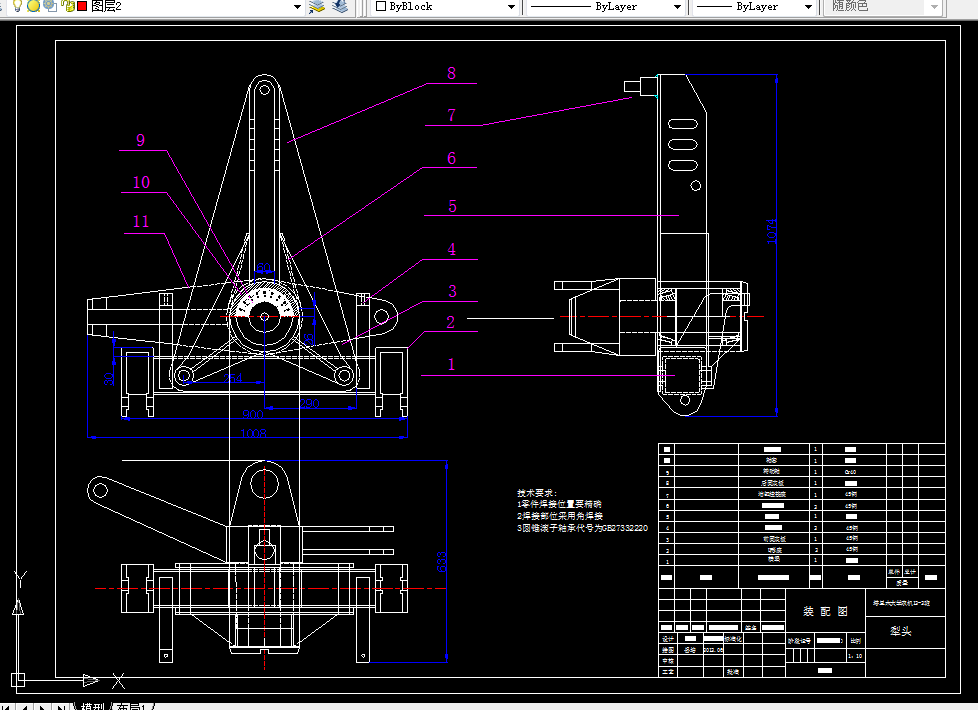The width and height of the screenshot is (978, 710).
Task: Select part balloon number 3
Action: (x=452, y=291)
